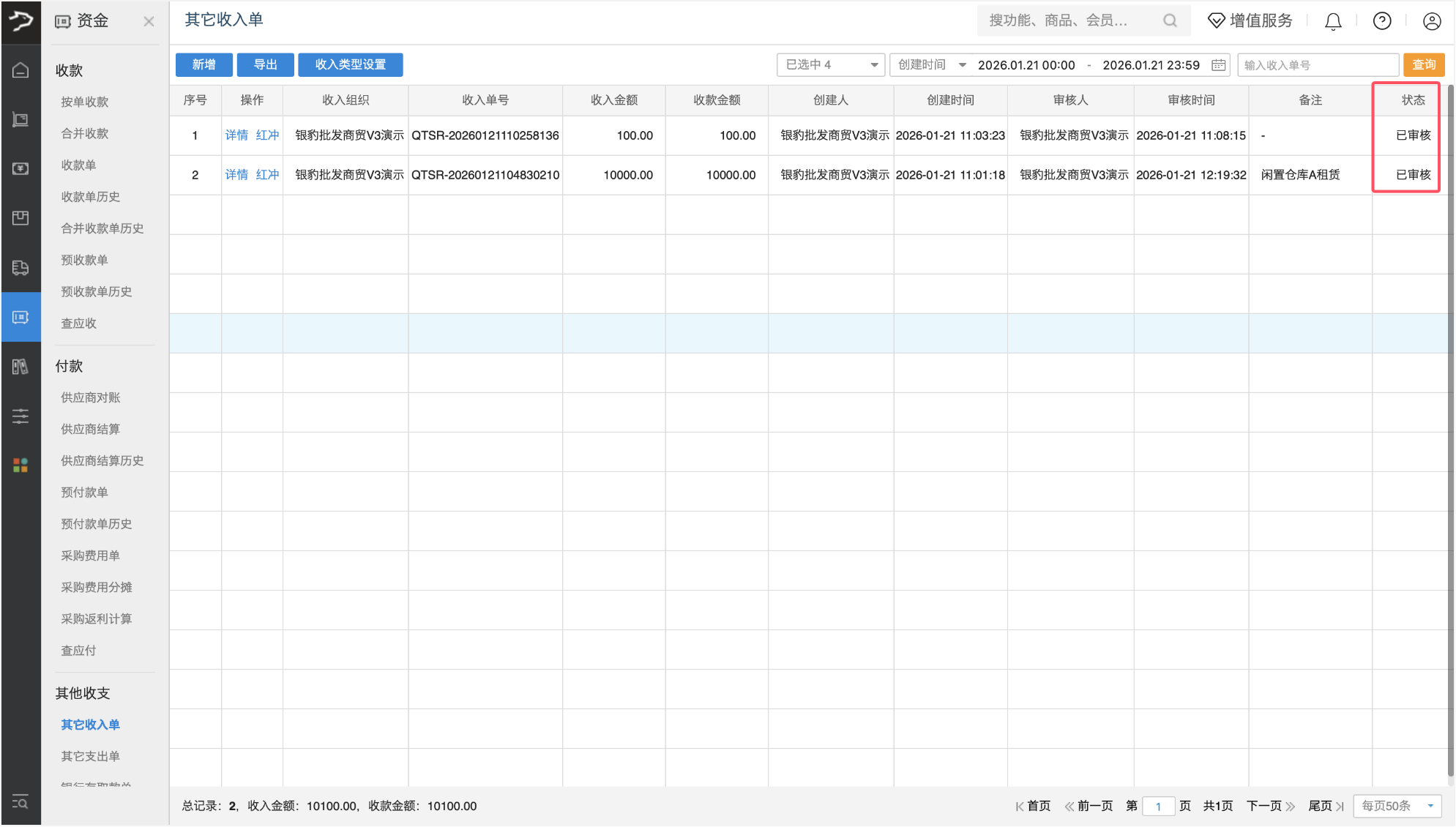Screen dimensions: 1456x827
Task: Open the home dashboard icon in sidebar
Action: pyautogui.click(x=21, y=69)
